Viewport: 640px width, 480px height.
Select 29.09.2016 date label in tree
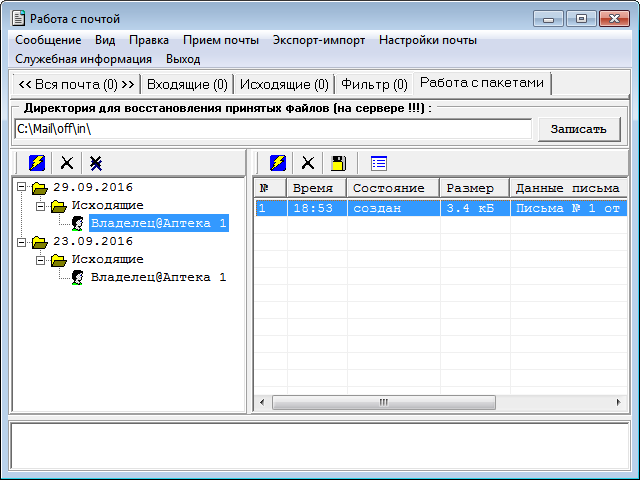pos(93,187)
